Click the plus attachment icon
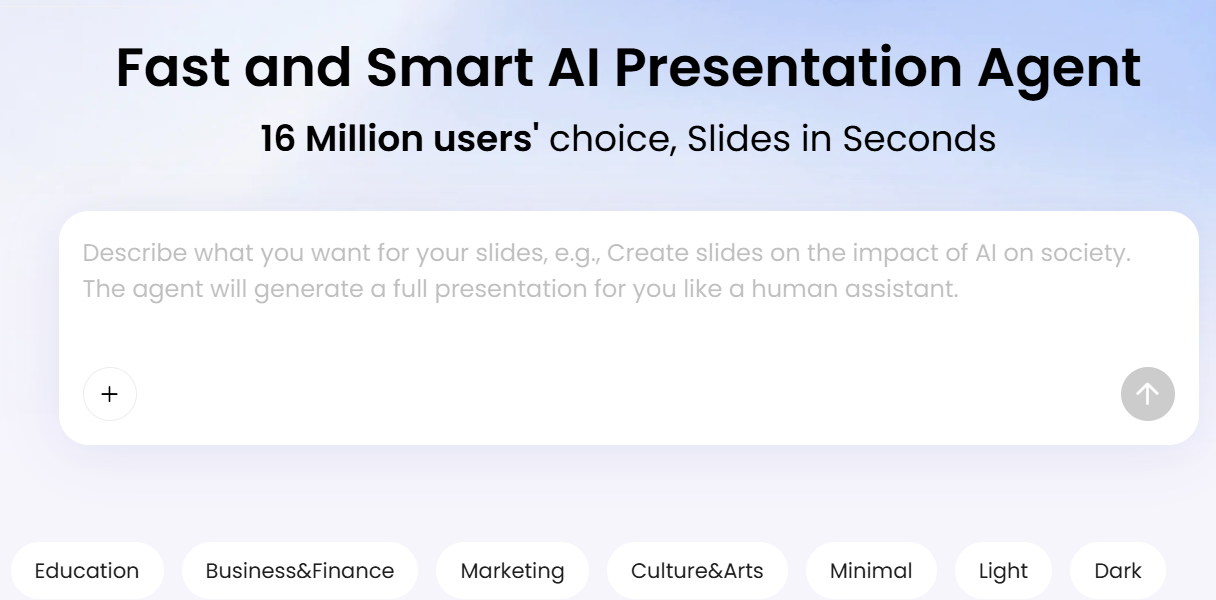This screenshot has width=1216, height=600. [x=110, y=394]
